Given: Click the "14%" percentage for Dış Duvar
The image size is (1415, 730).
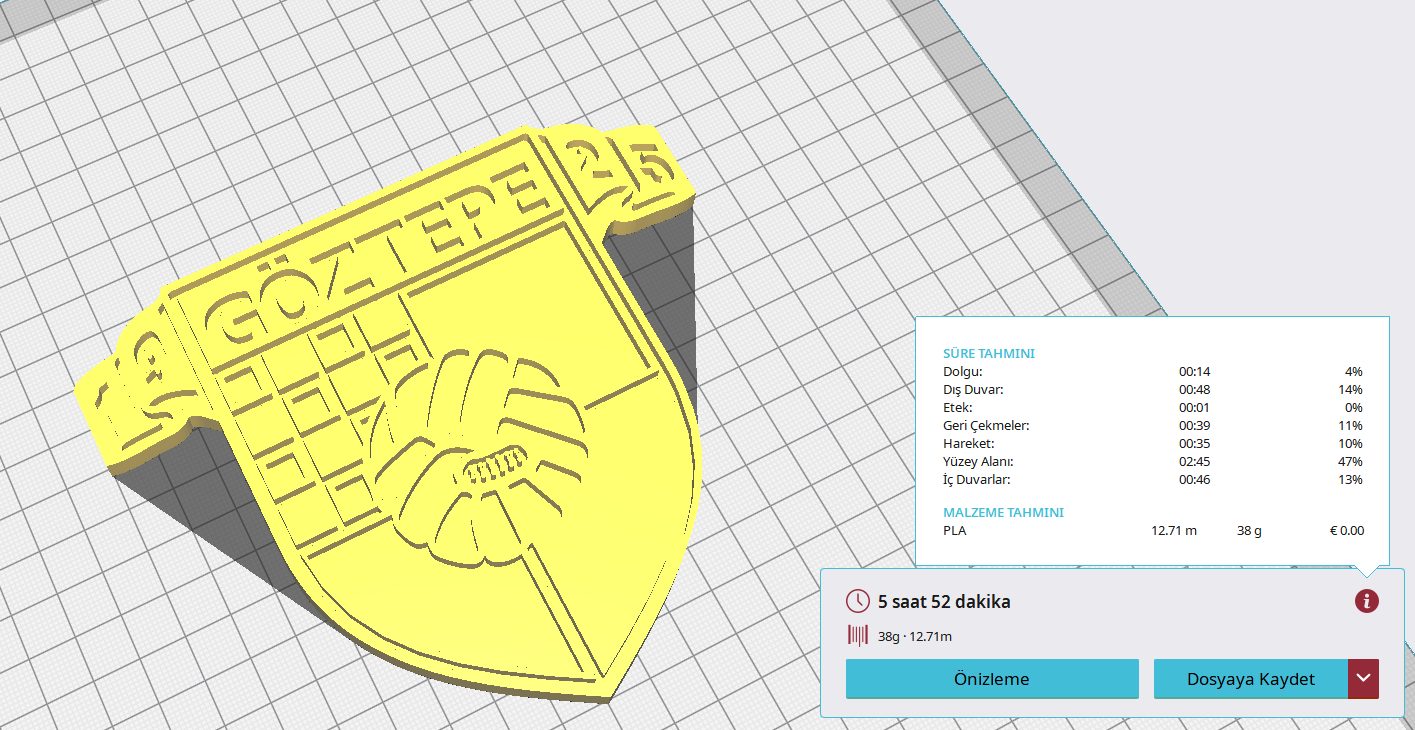Looking at the screenshot, I should [x=1351, y=390].
